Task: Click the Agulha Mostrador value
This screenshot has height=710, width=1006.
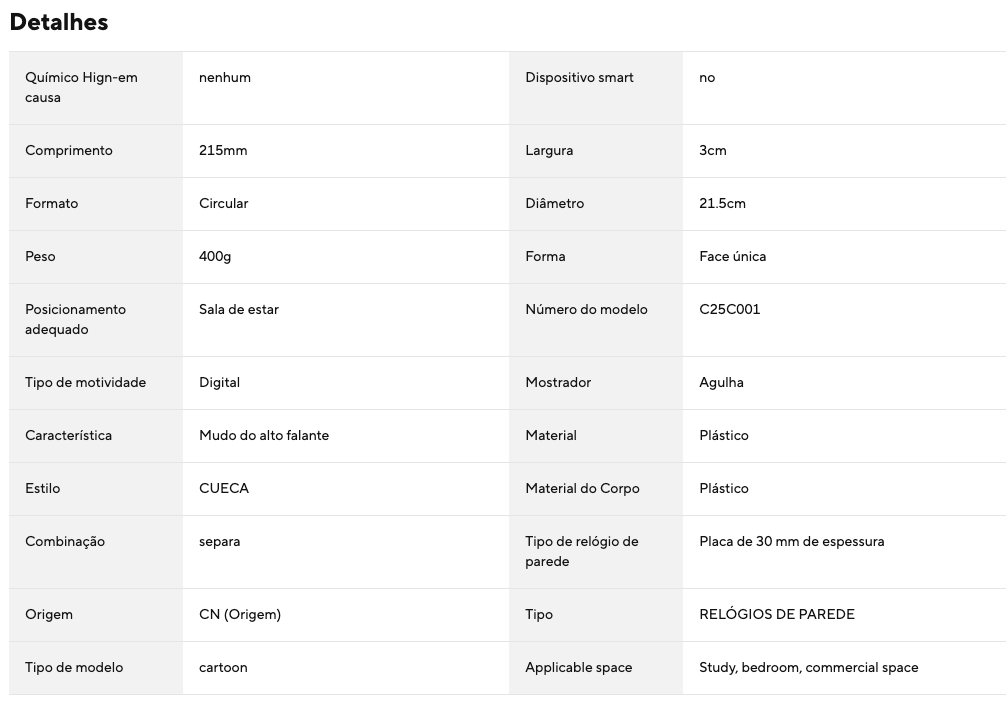Action: [x=721, y=382]
